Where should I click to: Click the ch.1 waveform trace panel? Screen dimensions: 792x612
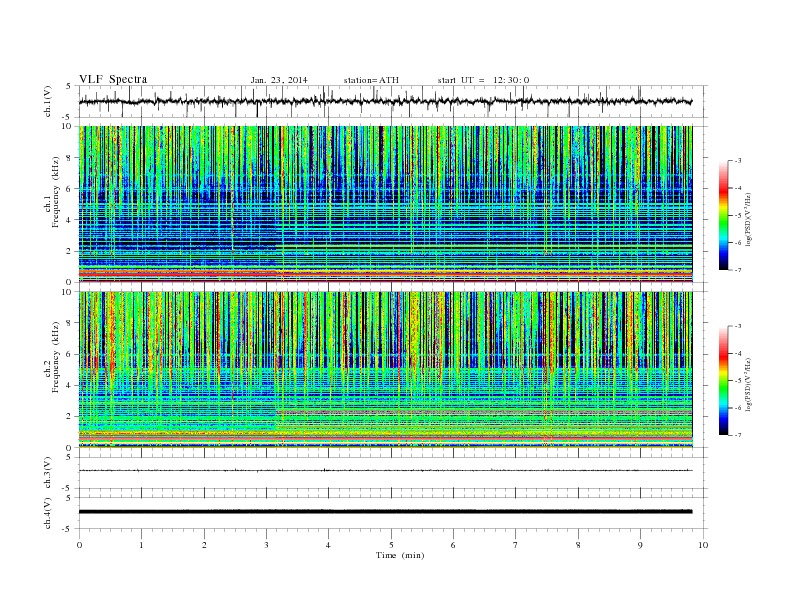coord(393,101)
